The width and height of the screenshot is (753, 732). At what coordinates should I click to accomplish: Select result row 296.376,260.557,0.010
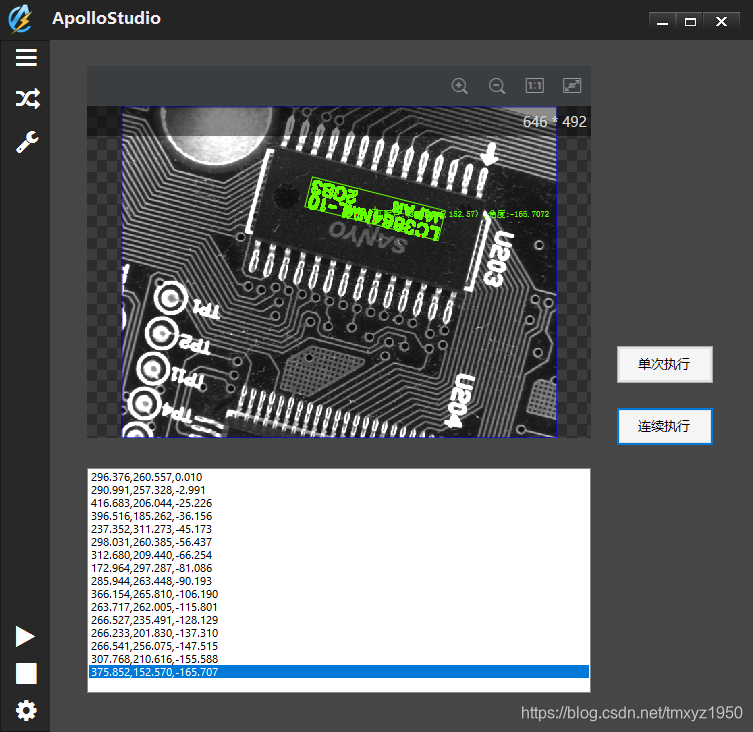click(339, 477)
